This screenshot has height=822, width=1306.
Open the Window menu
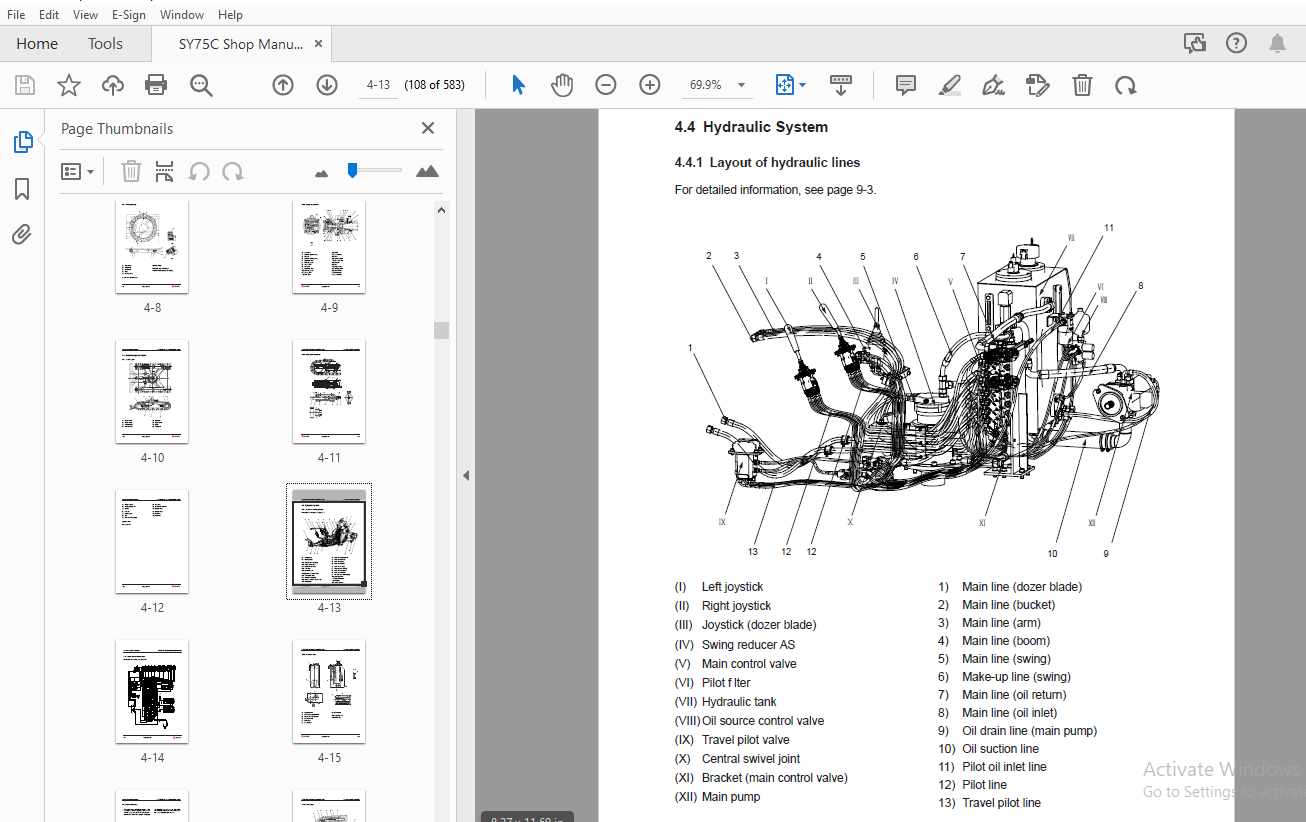(x=182, y=15)
